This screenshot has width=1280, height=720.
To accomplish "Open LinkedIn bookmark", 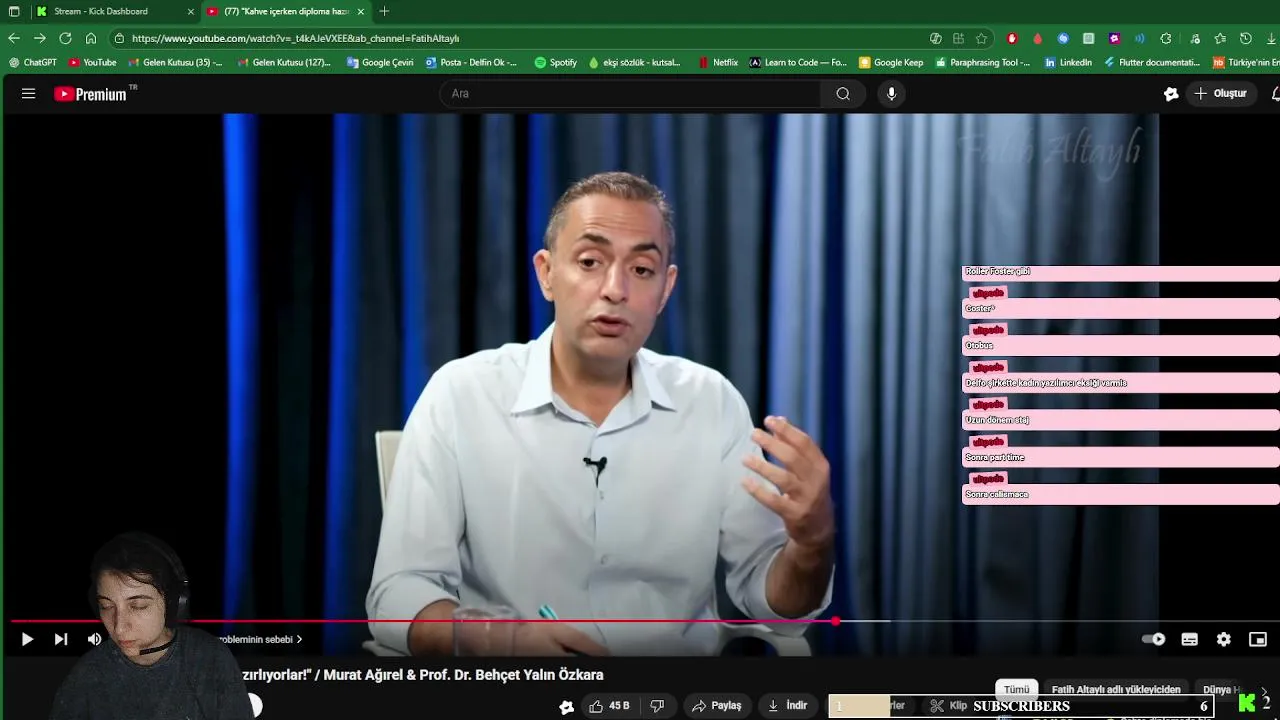I will pos(1068,62).
